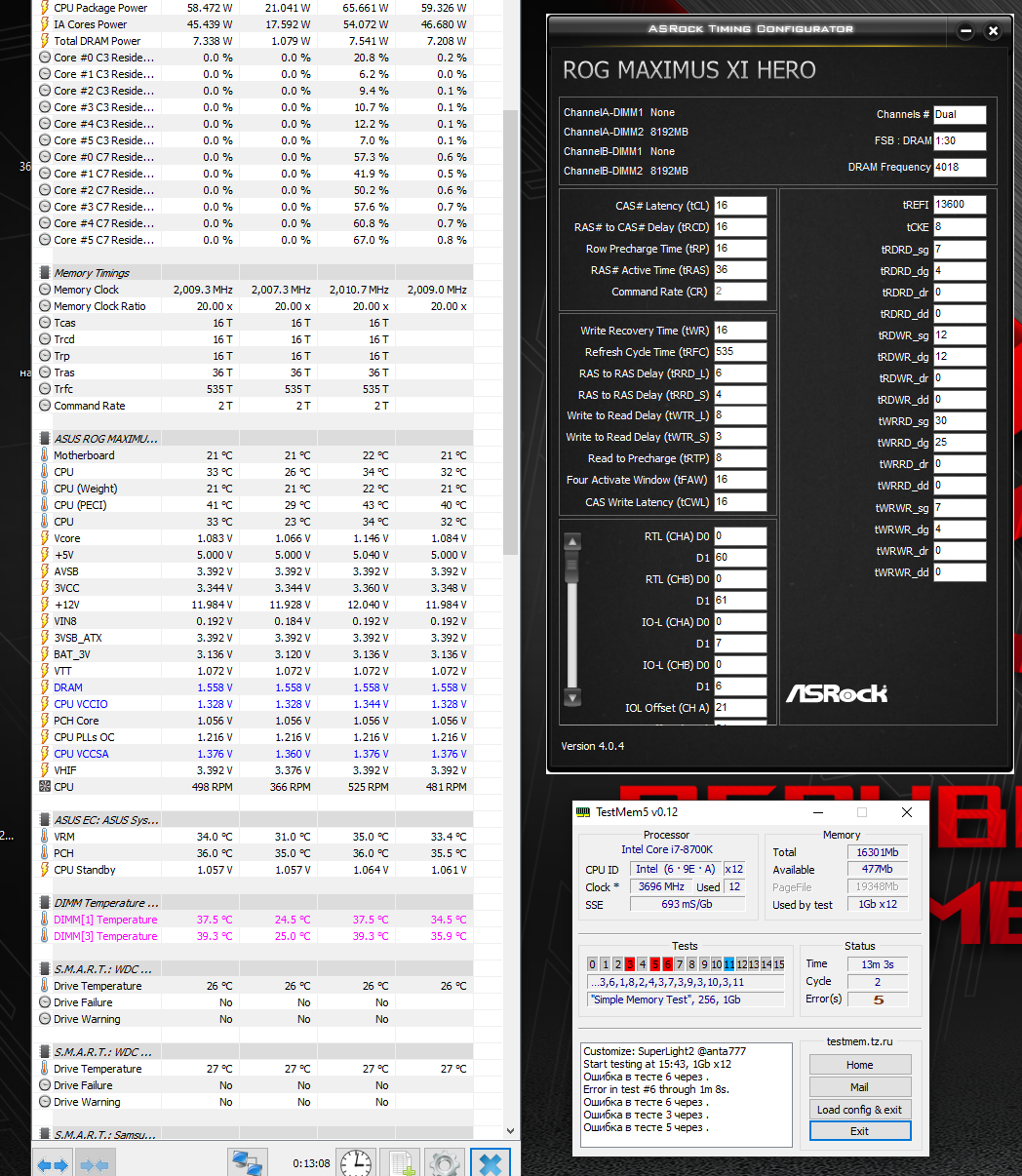Screen dimensions: 1022x1176
Task: Click the Intel Core i7-8700K processor label
Action: coord(667,849)
